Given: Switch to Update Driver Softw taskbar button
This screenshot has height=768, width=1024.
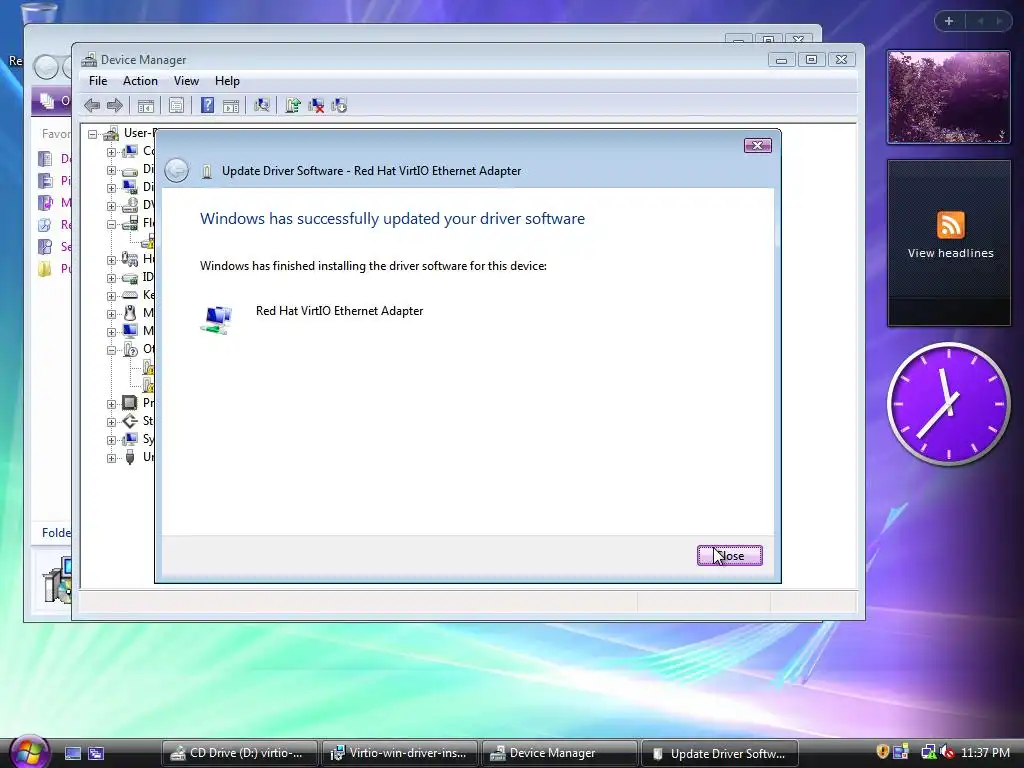Looking at the screenshot, I should pyautogui.click(x=720, y=753).
